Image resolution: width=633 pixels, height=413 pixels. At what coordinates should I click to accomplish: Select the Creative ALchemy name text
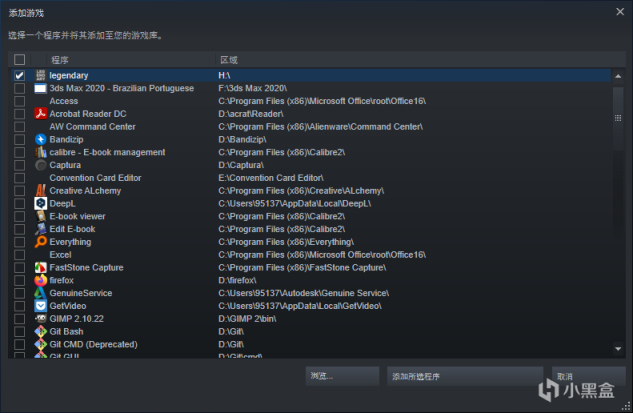click(x=85, y=191)
